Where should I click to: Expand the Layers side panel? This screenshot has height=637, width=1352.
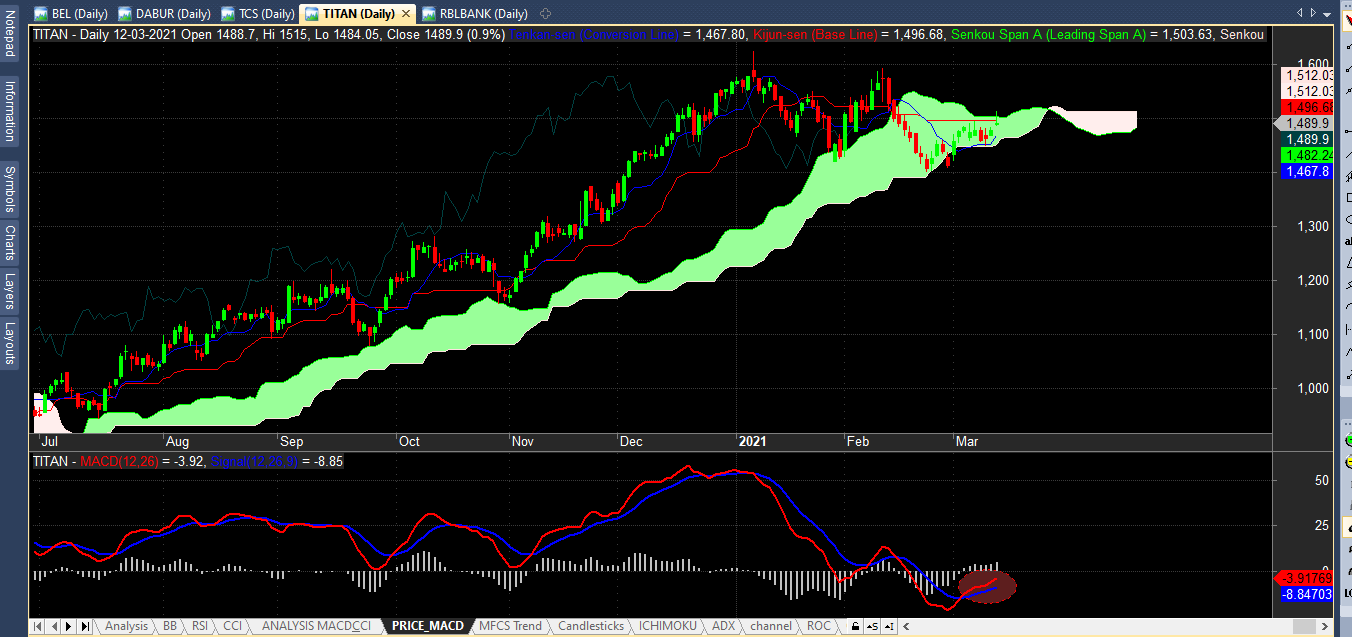click(x=9, y=291)
